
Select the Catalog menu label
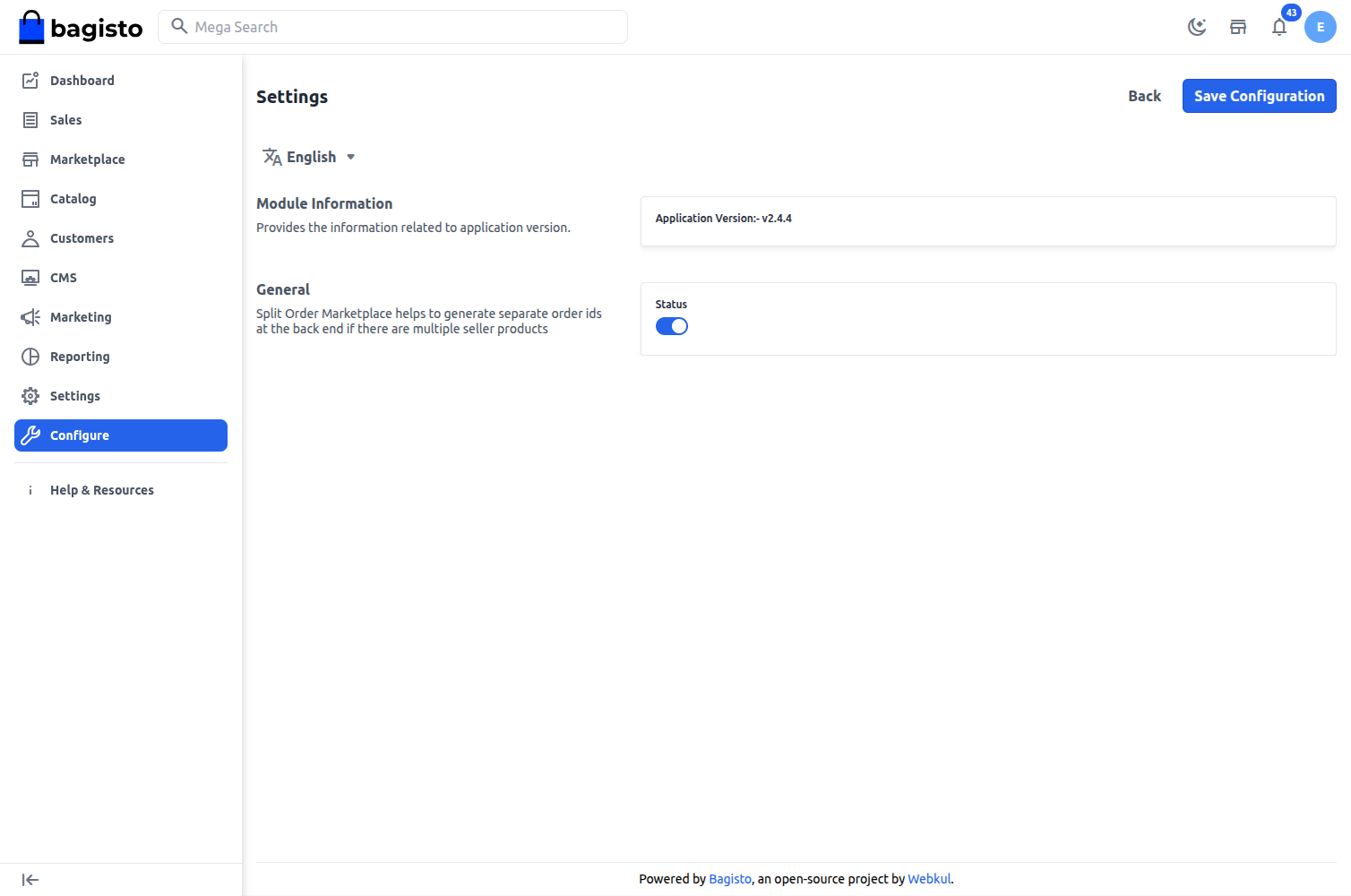(x=73, y=199)
